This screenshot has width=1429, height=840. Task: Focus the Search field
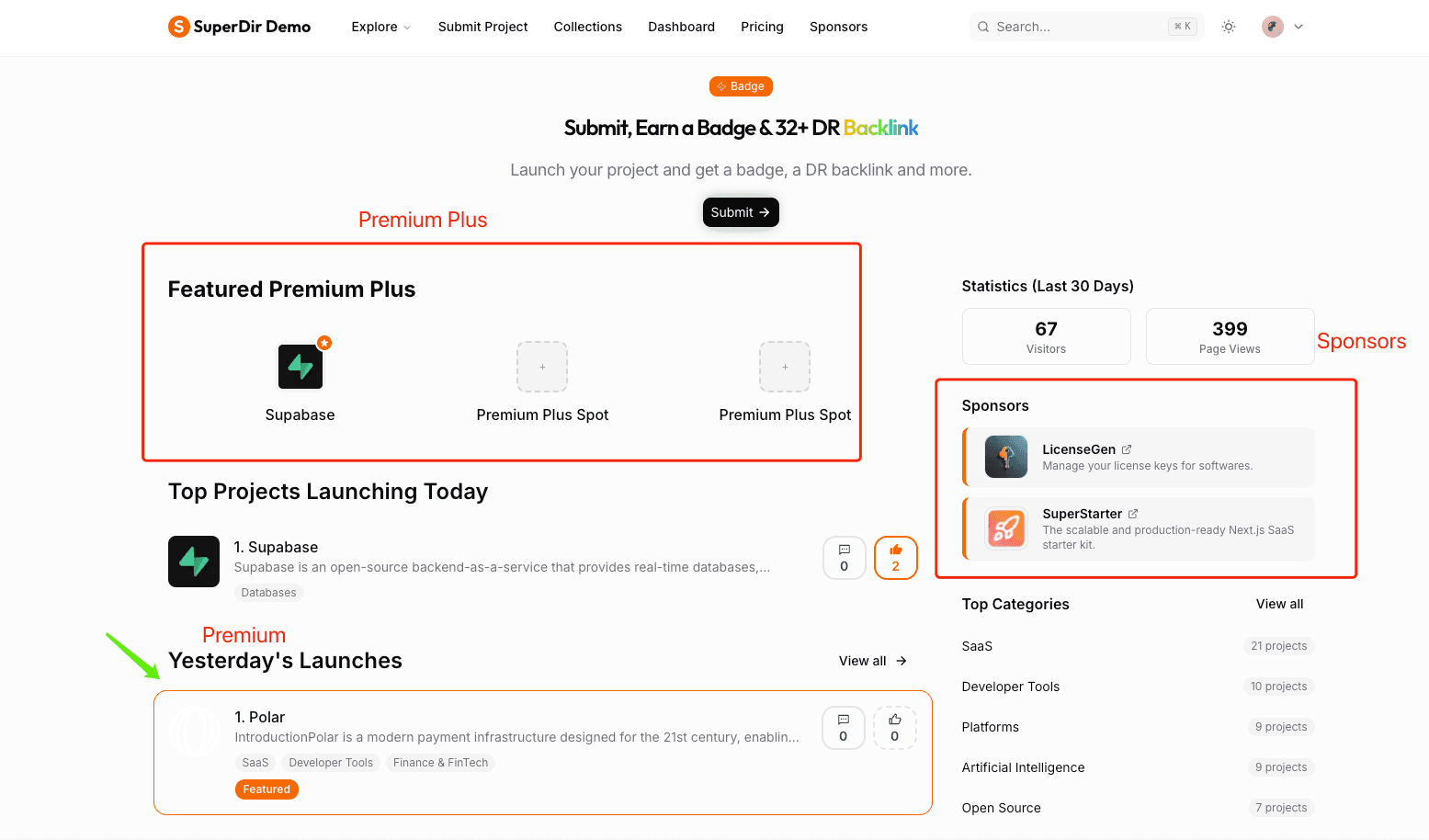coord(1086,27)
